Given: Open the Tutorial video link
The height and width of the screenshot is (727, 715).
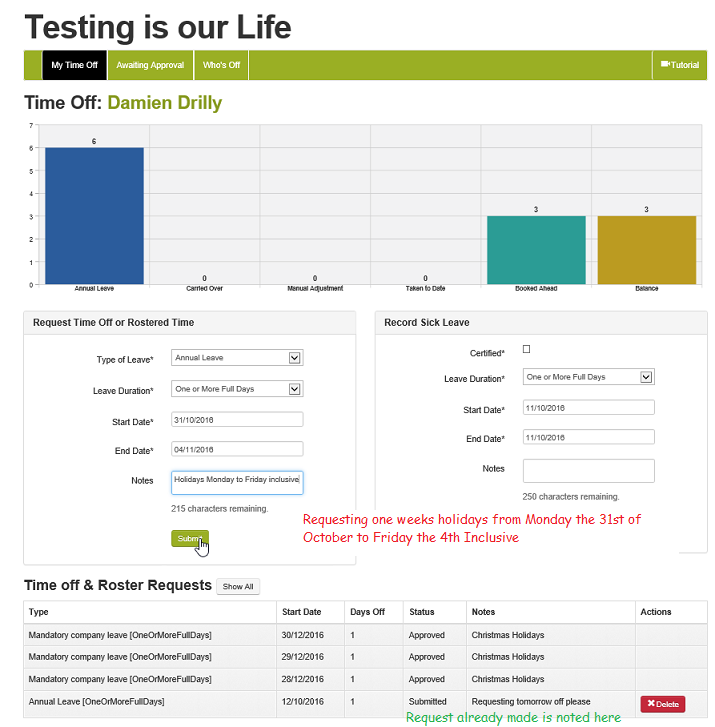Looking at the screenshot, I should coord(679,65).
